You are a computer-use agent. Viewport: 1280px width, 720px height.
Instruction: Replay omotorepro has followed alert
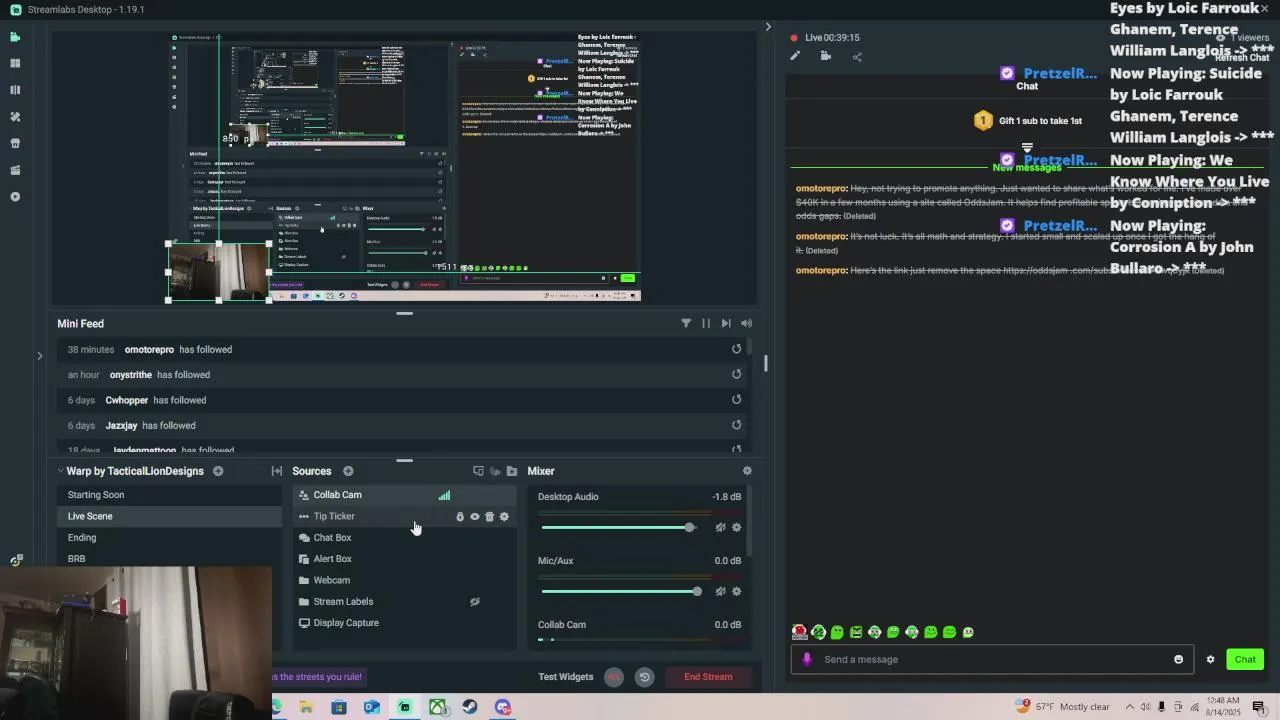[737, 349]
